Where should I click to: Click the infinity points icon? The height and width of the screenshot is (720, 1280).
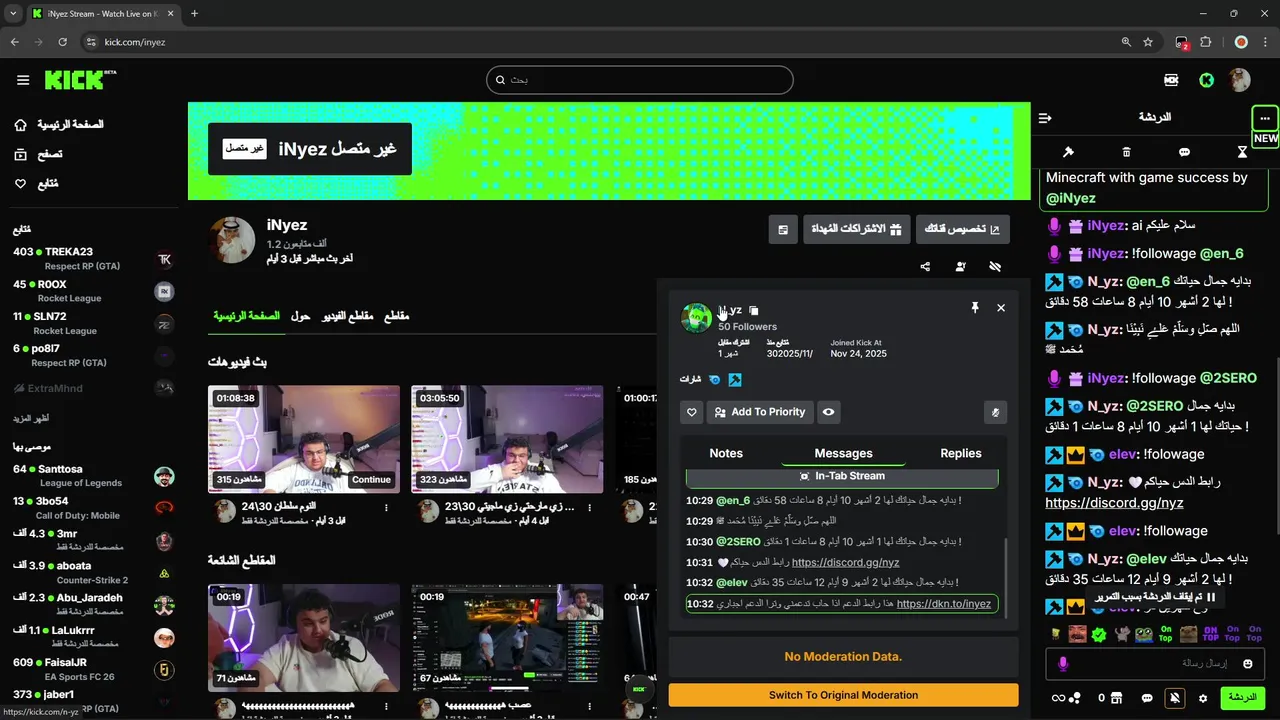1066,698
